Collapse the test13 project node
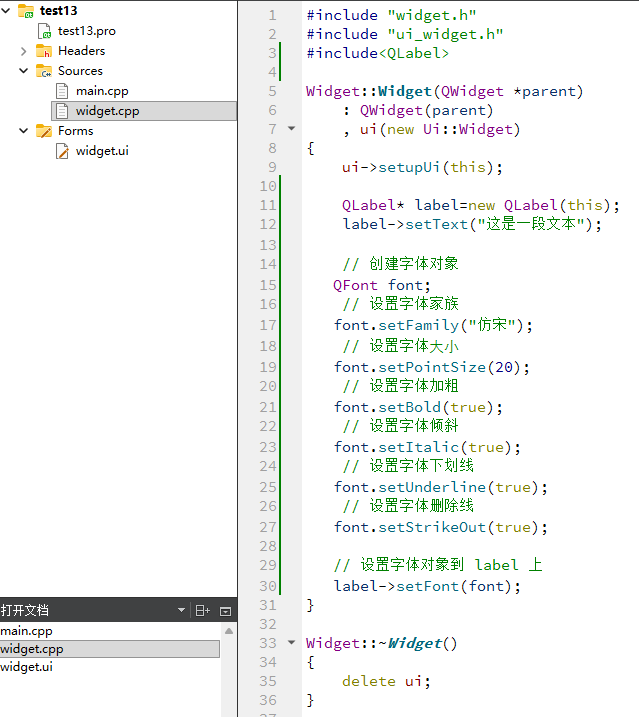Viewport: 639px width, 717px height. tap(5, 10)
